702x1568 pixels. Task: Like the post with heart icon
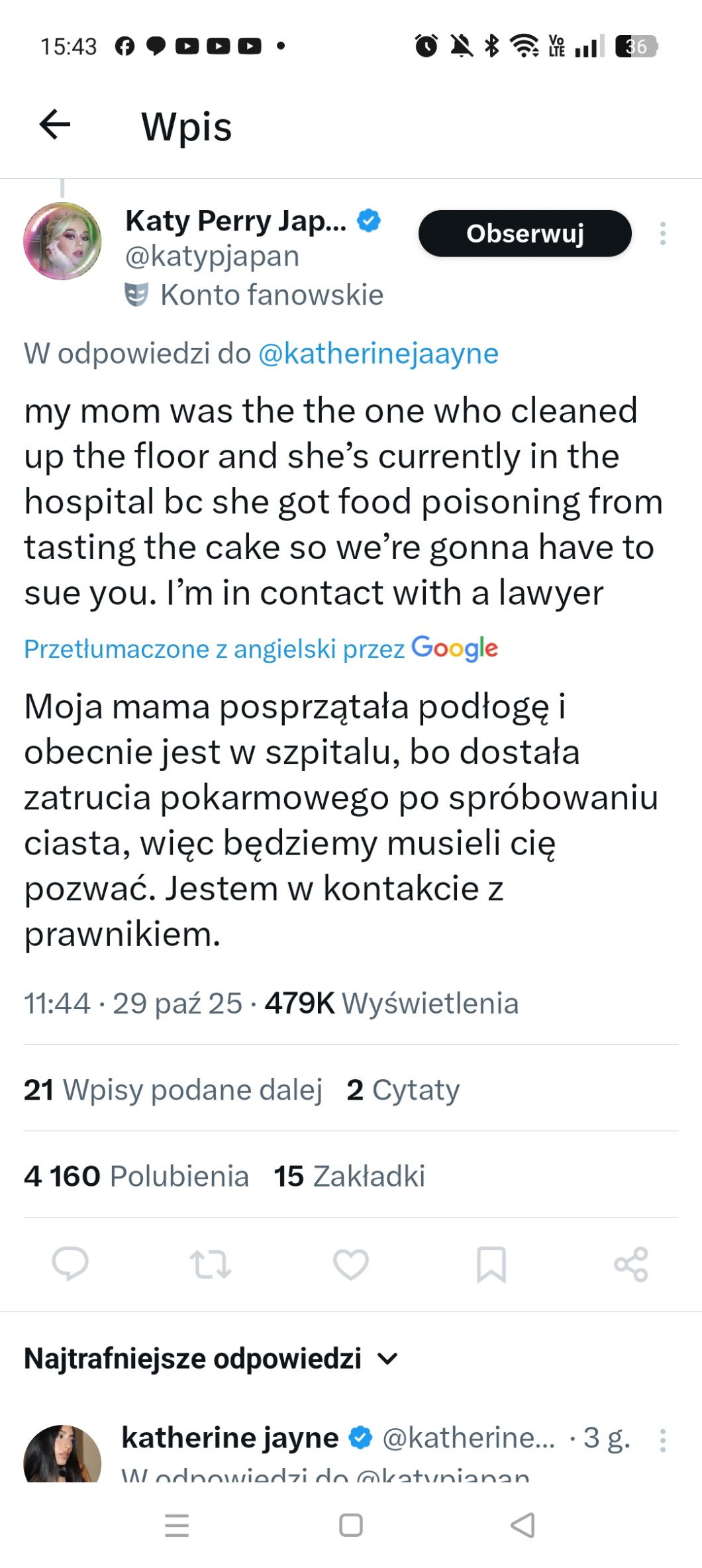351,1264
